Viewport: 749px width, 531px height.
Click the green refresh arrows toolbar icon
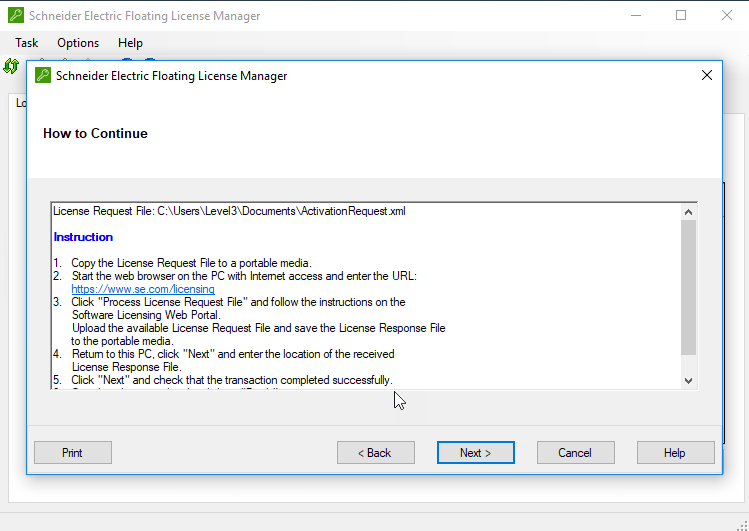point(11,66)
